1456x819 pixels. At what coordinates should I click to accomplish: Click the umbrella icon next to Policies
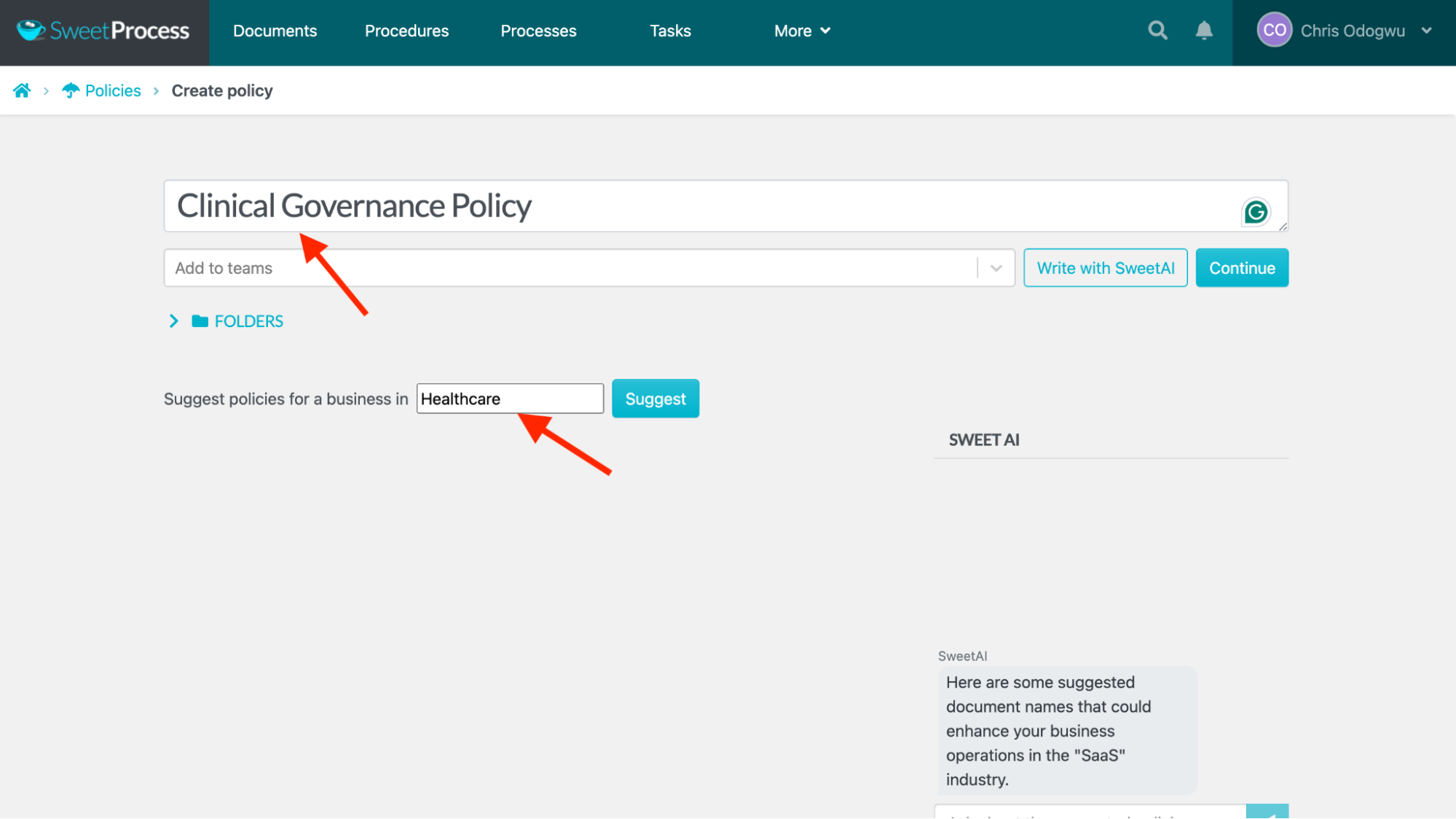70,90
